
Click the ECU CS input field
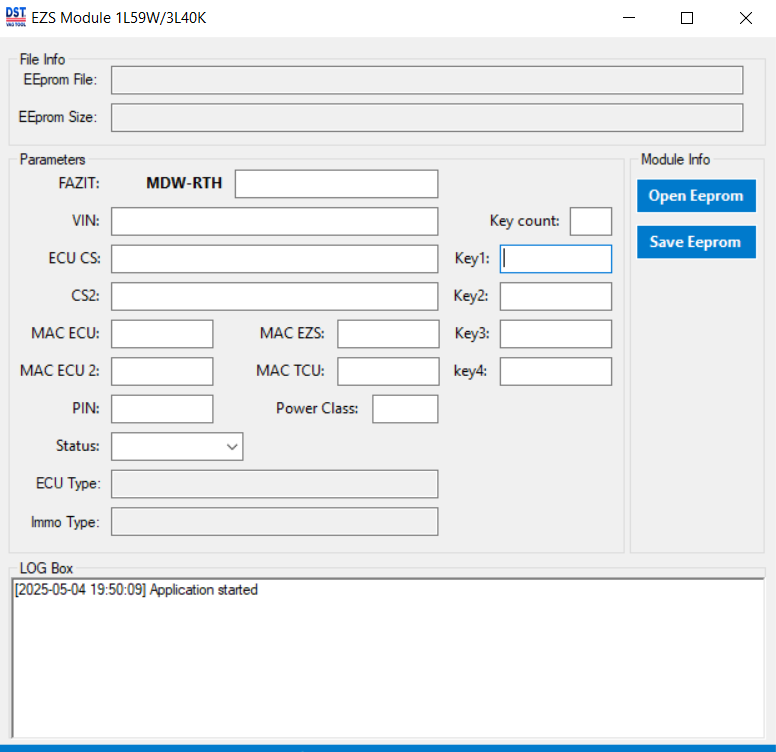point(275,259)
